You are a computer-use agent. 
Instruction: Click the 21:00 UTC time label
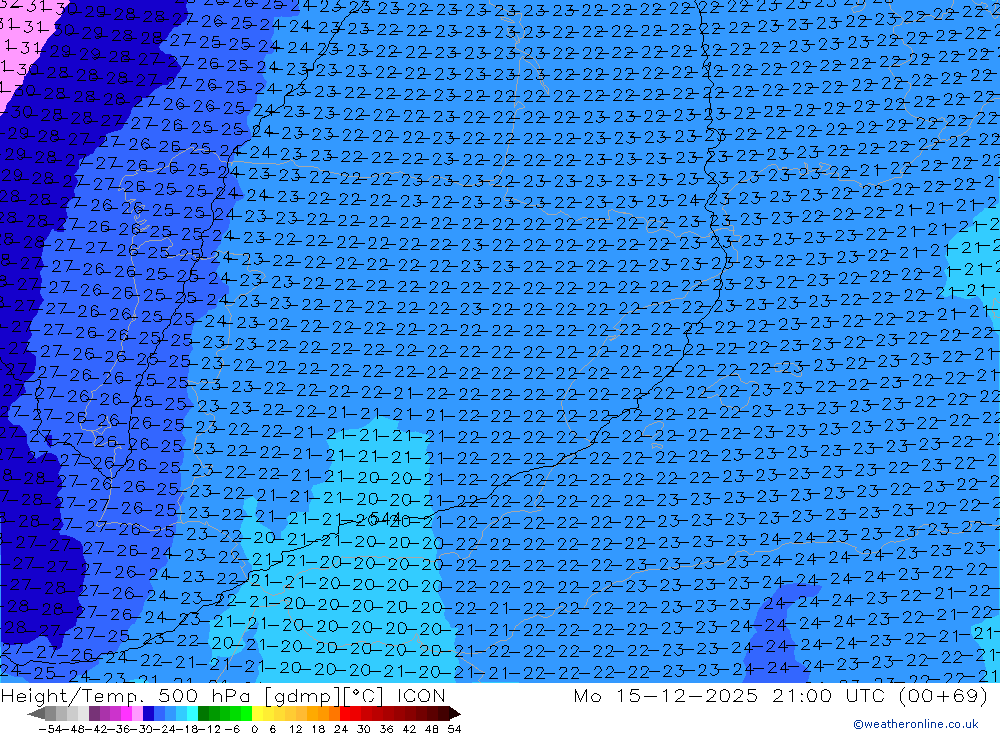tap(830, 695)
